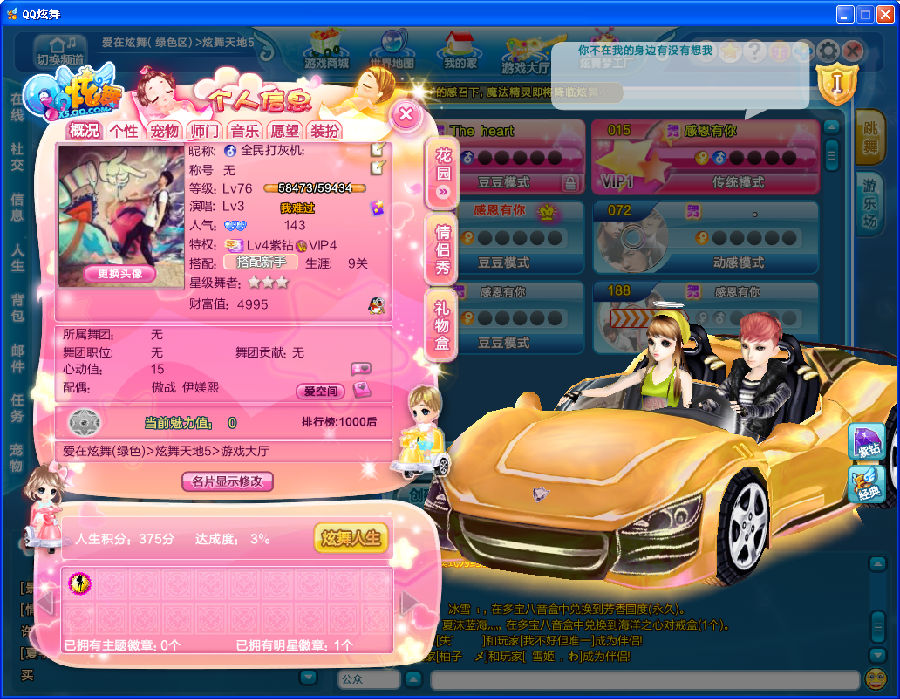Open the 世界地图 world map icon
Screen dimensions: 900x699
(x=392, y=50)
